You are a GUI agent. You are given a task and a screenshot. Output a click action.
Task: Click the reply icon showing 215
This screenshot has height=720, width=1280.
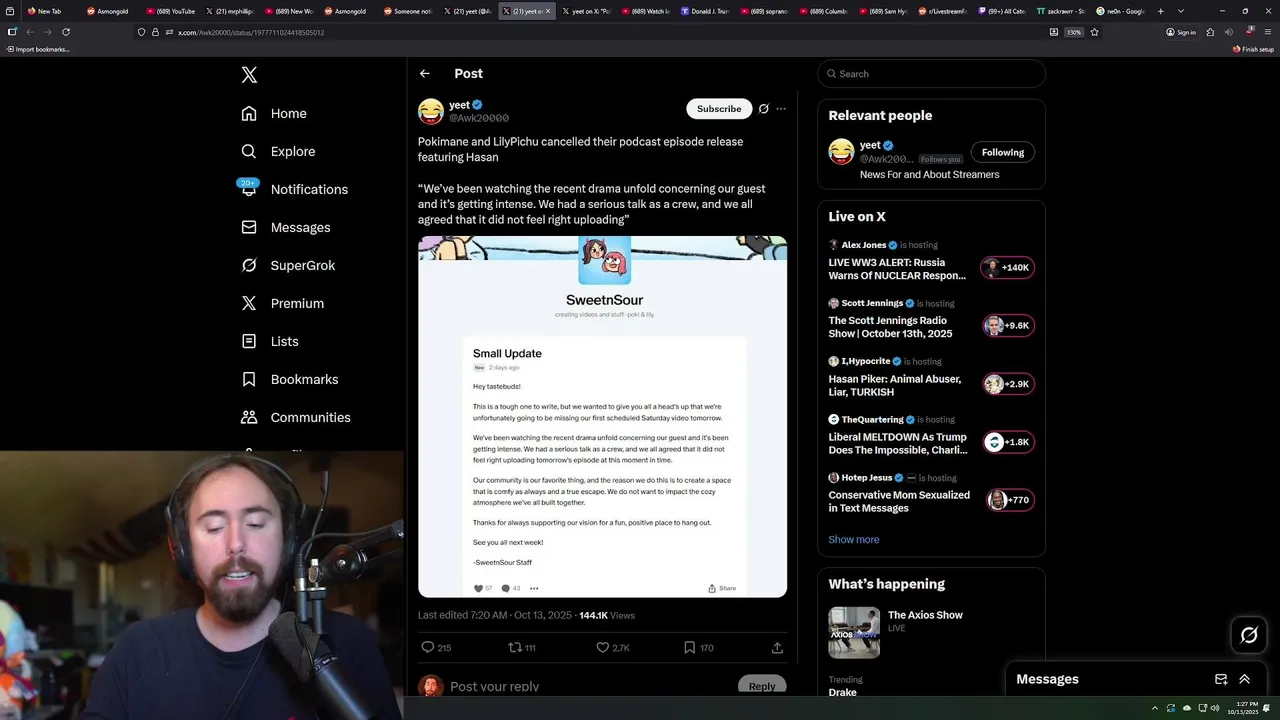436,648
